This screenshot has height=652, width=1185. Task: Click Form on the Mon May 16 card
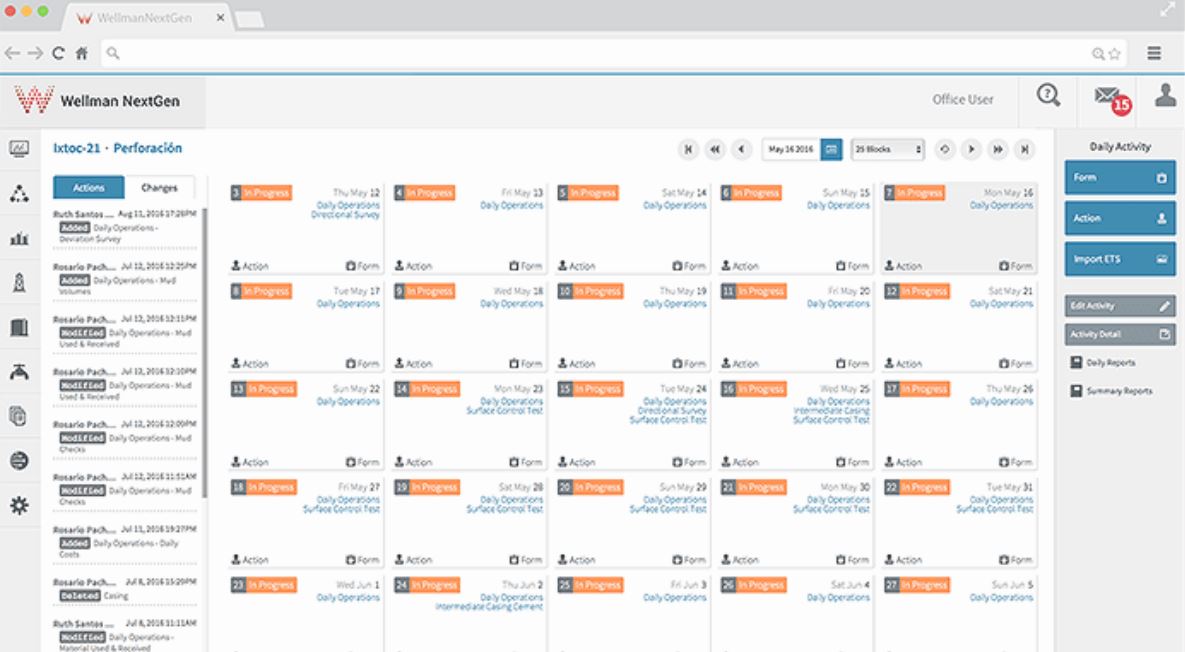1016,266
